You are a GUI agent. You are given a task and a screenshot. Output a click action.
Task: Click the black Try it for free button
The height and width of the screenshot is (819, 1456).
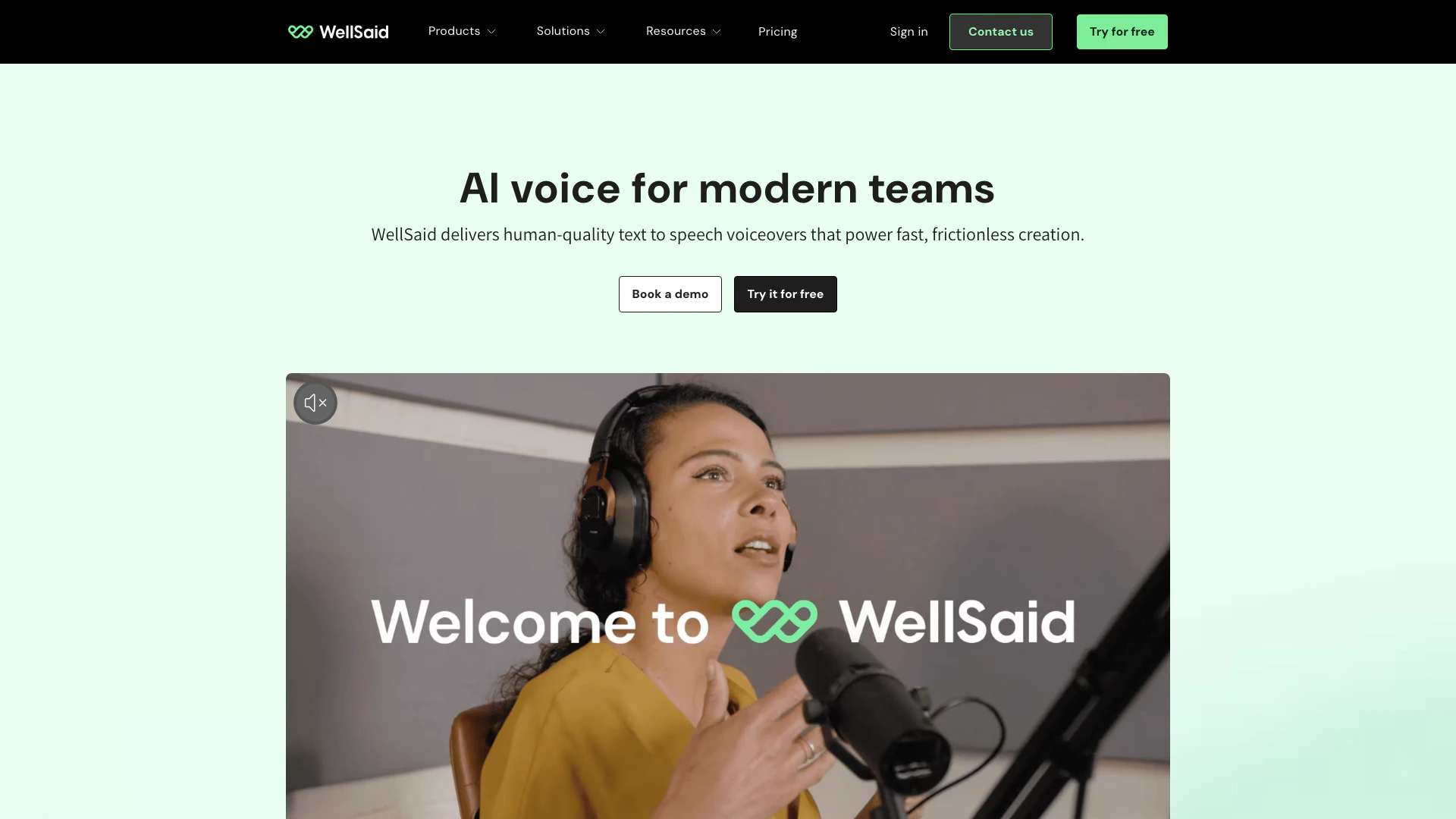[785, 294]
